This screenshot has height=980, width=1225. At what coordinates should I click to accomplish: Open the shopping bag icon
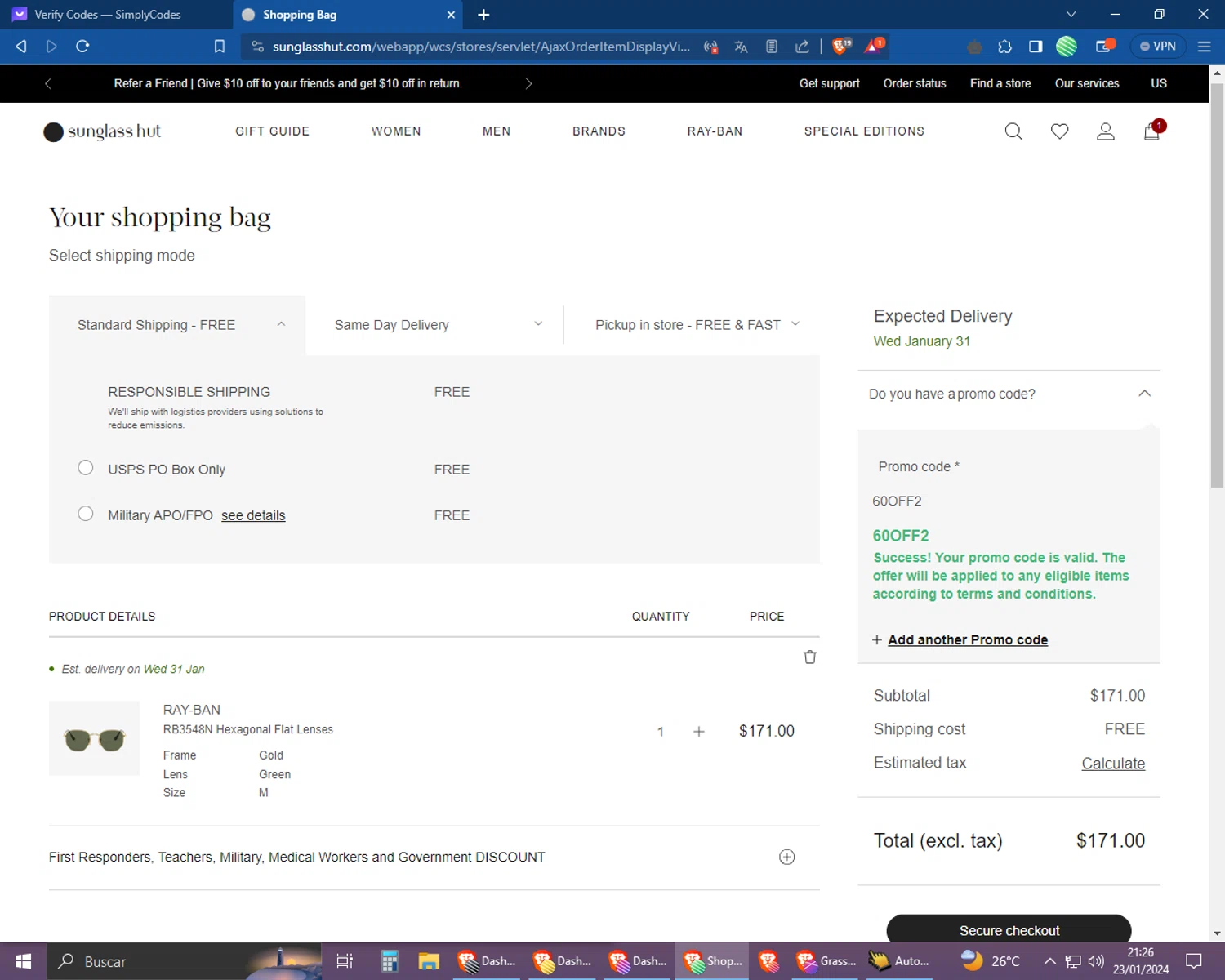coord(1152,131)
